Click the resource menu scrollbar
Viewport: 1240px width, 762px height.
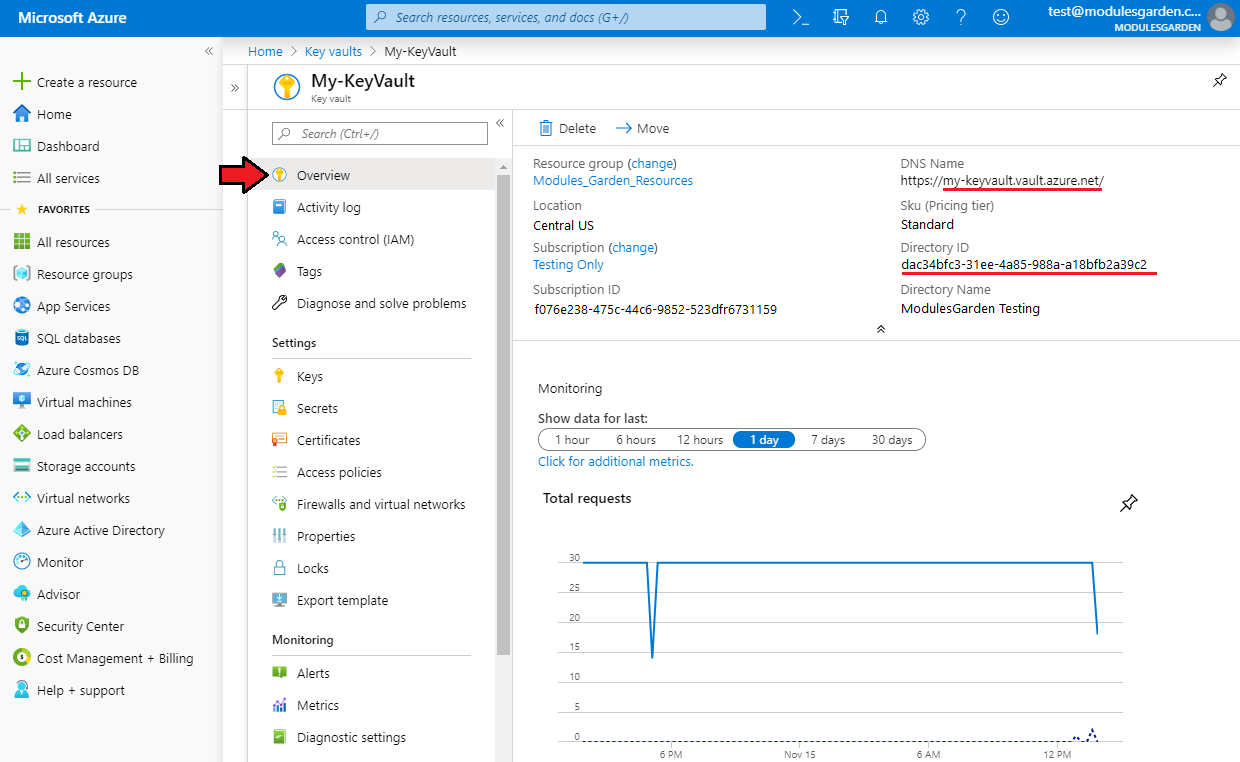point(503,413)
